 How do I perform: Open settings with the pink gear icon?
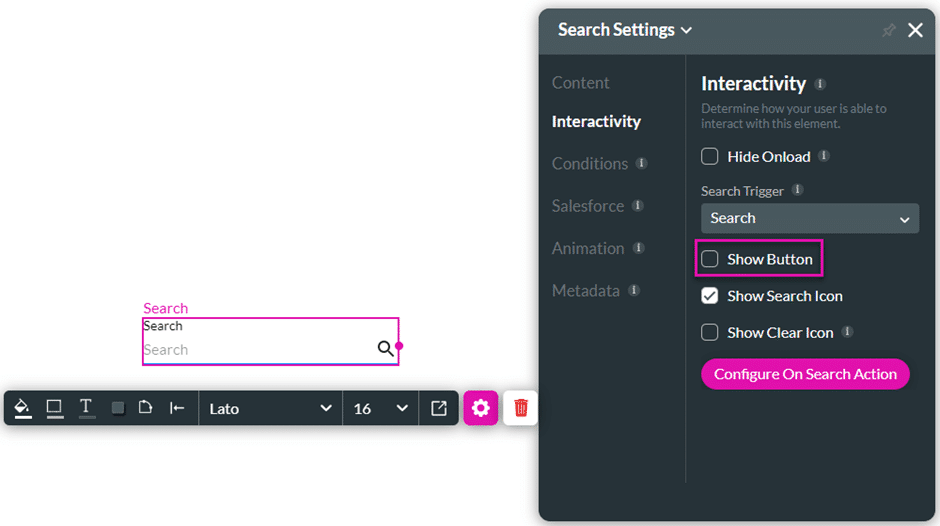(481, 408)
